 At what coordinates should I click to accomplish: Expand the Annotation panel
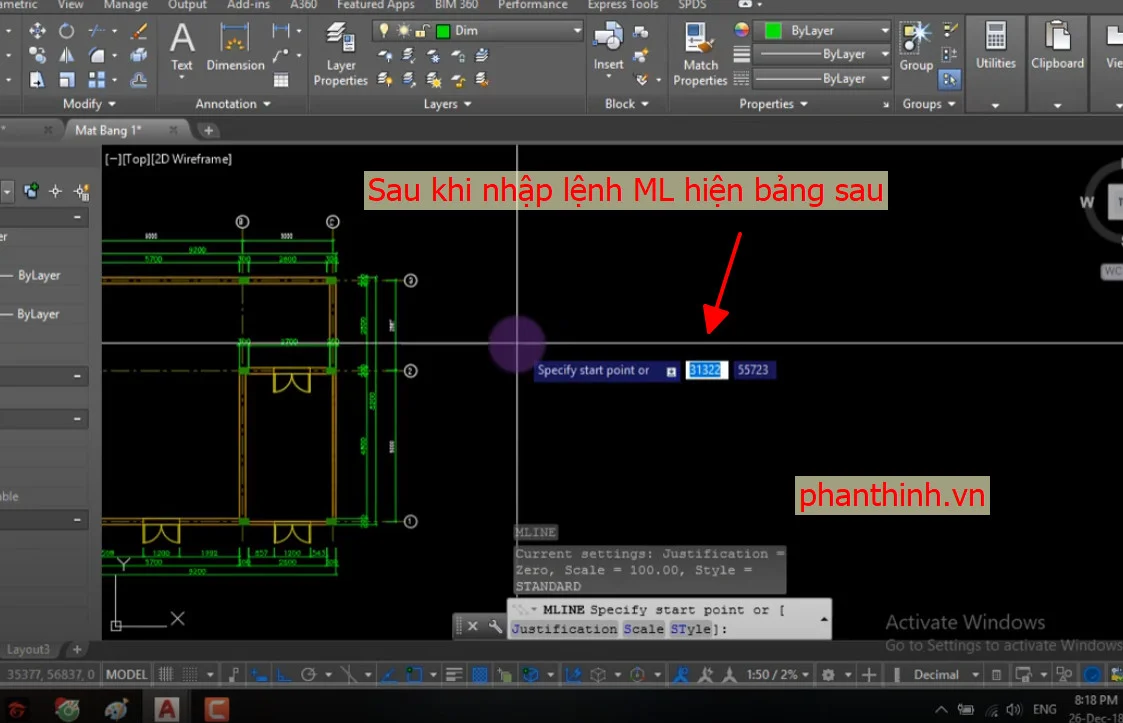(x=233, y=104)
